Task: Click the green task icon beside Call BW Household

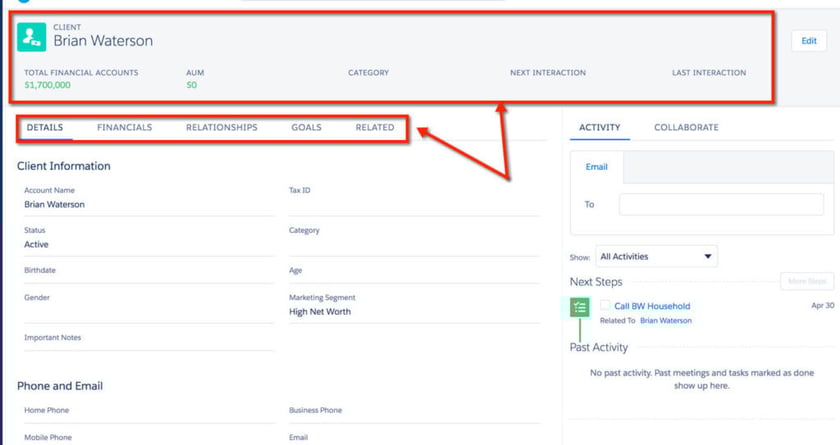Action: pos(580,307)
